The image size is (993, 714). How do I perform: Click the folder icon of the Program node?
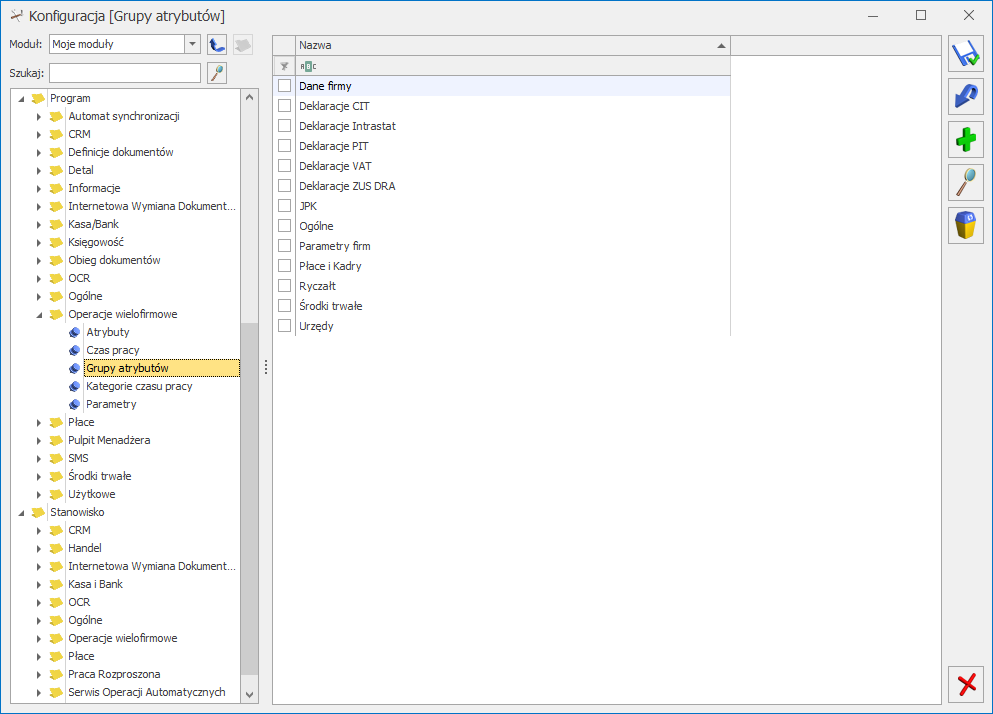click(39, 98)
